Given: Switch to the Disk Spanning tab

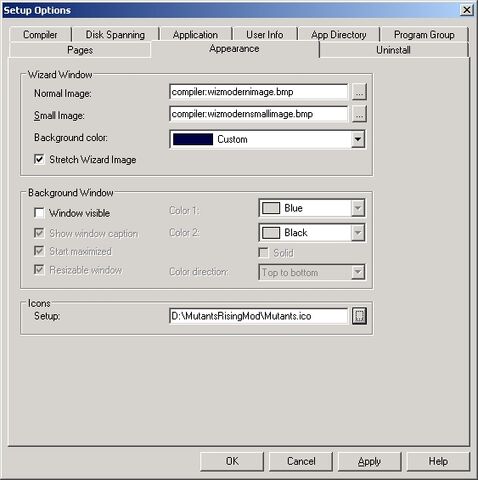Looking at the screenshot, I should [115, 35].
